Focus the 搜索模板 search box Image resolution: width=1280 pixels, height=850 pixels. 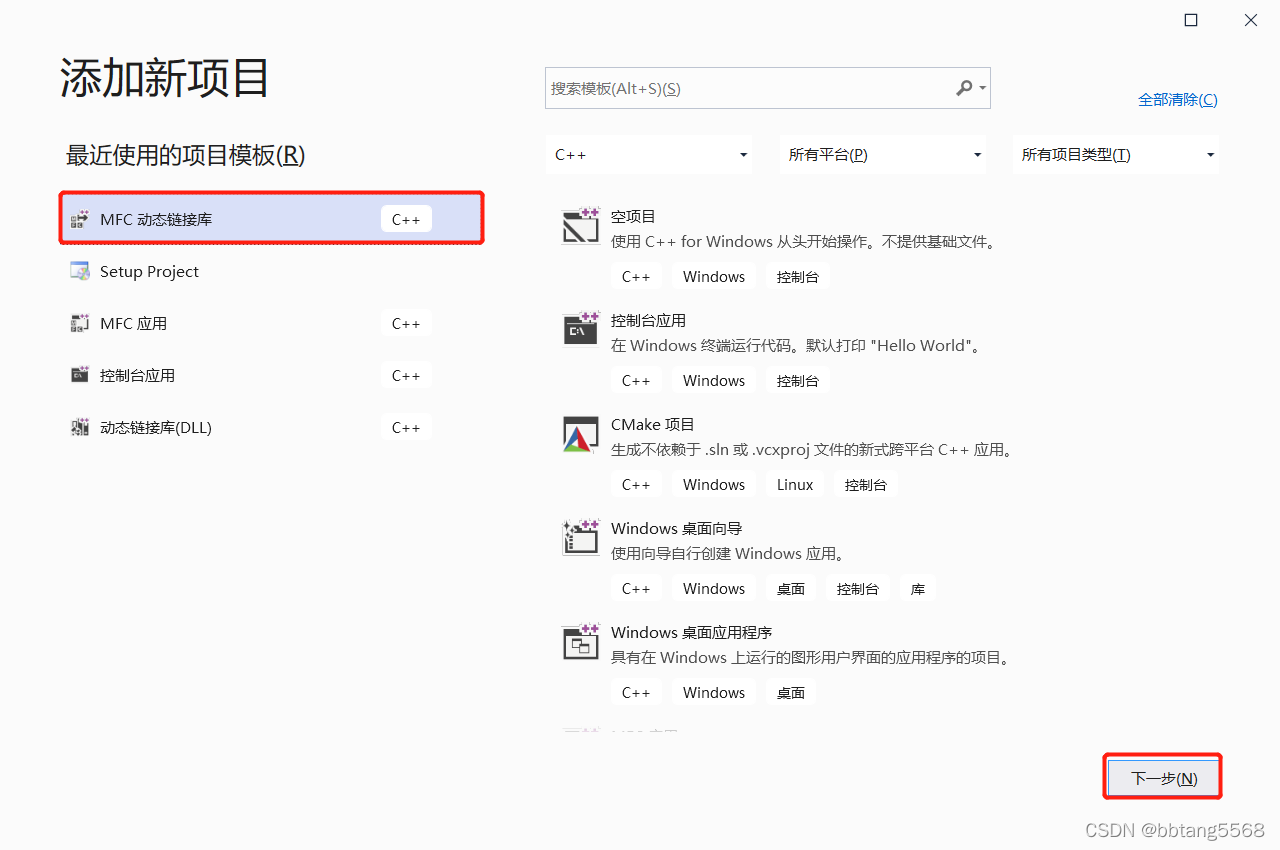767,88
